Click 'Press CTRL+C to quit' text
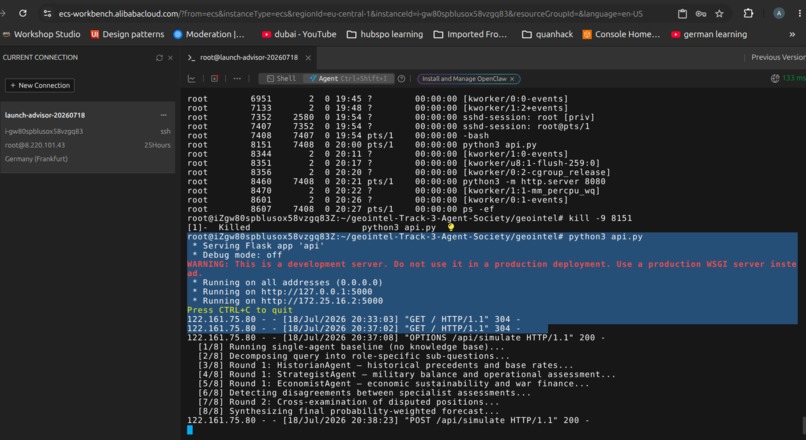The image size is (806, 440). point(240,310)
